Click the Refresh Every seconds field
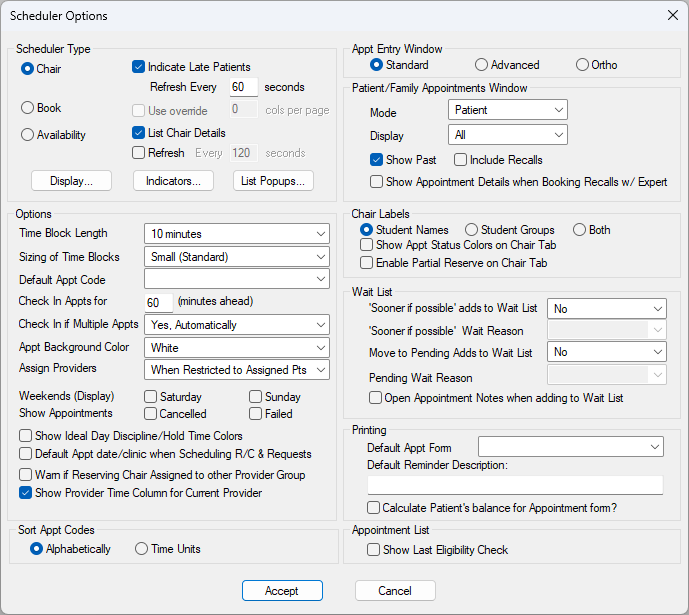Image resolution: width=689 pixels, height=615 pixels. [244, 87]
